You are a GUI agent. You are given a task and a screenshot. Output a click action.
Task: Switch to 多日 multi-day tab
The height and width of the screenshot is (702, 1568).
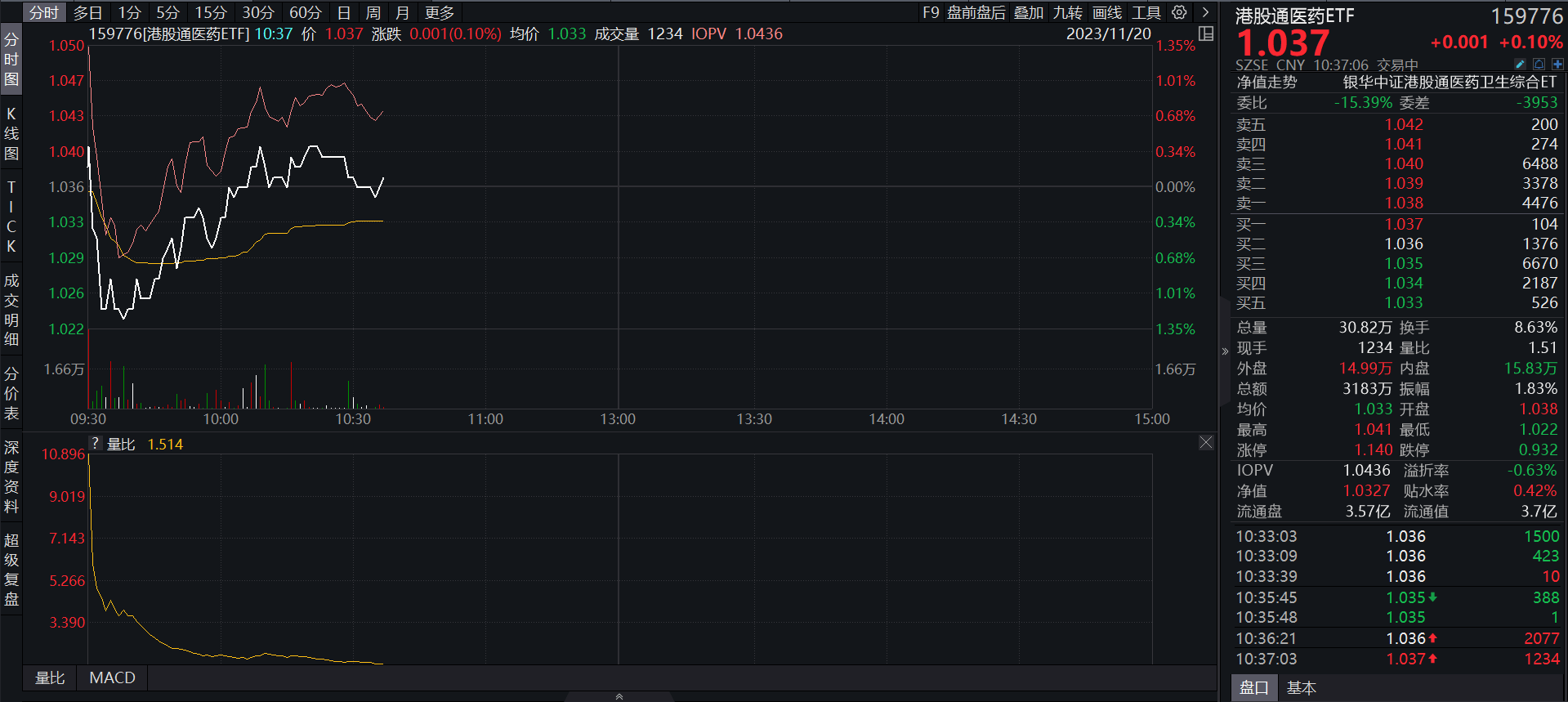pyautogui.click(x=87, y=12)
